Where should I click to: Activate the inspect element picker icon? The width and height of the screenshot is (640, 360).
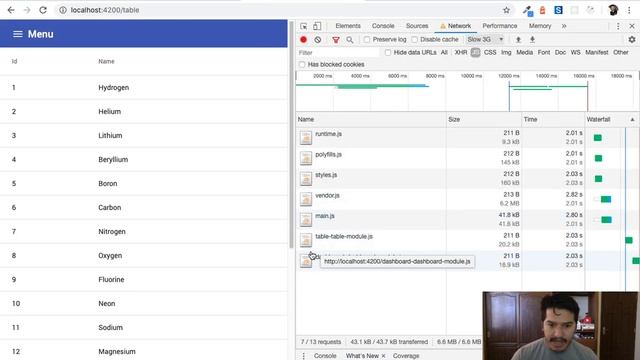pyautogui.click(x=304, y=26)
